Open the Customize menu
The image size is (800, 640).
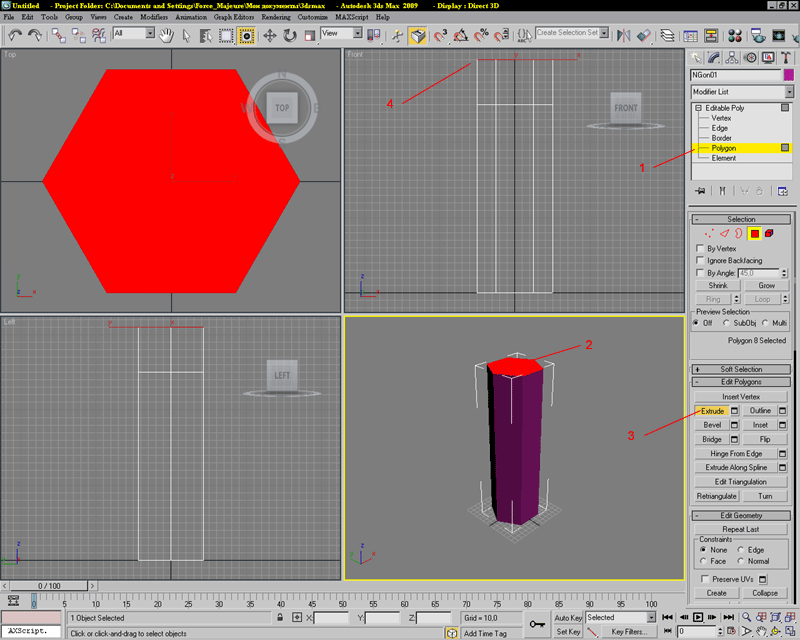click(313, 17)
